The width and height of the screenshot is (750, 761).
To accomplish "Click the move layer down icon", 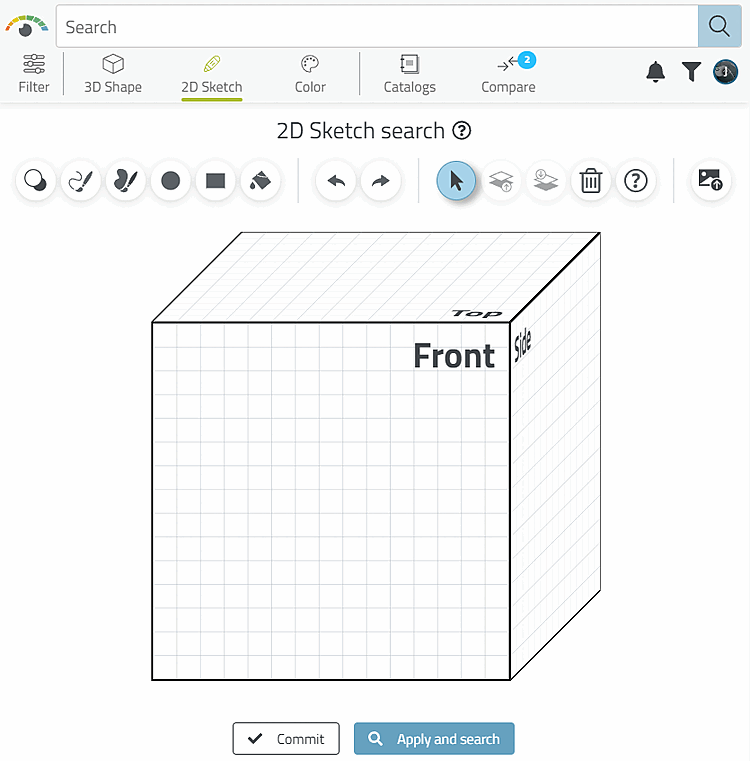I will pyautogui.click(x=546, y=181).
